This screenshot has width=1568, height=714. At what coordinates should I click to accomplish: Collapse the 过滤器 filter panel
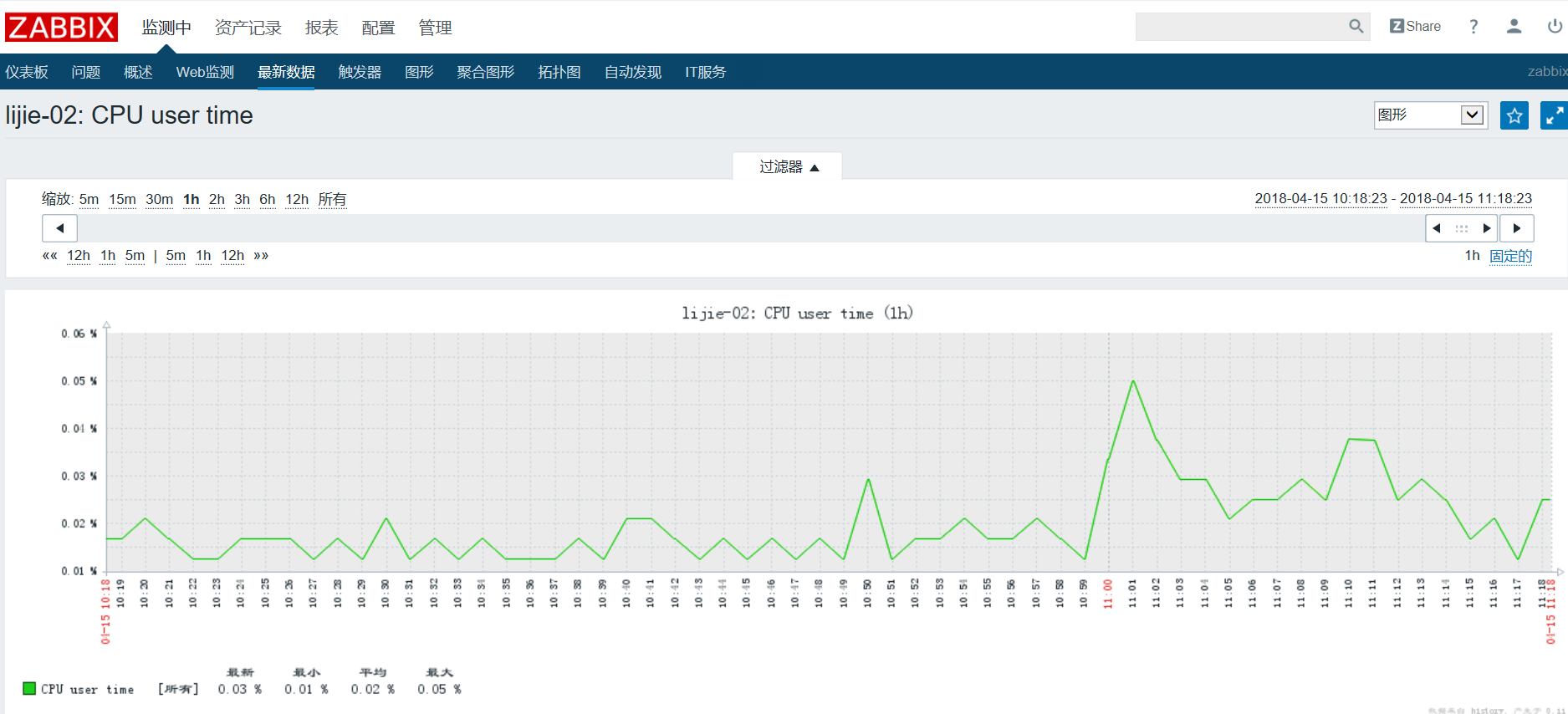[787, 167]
